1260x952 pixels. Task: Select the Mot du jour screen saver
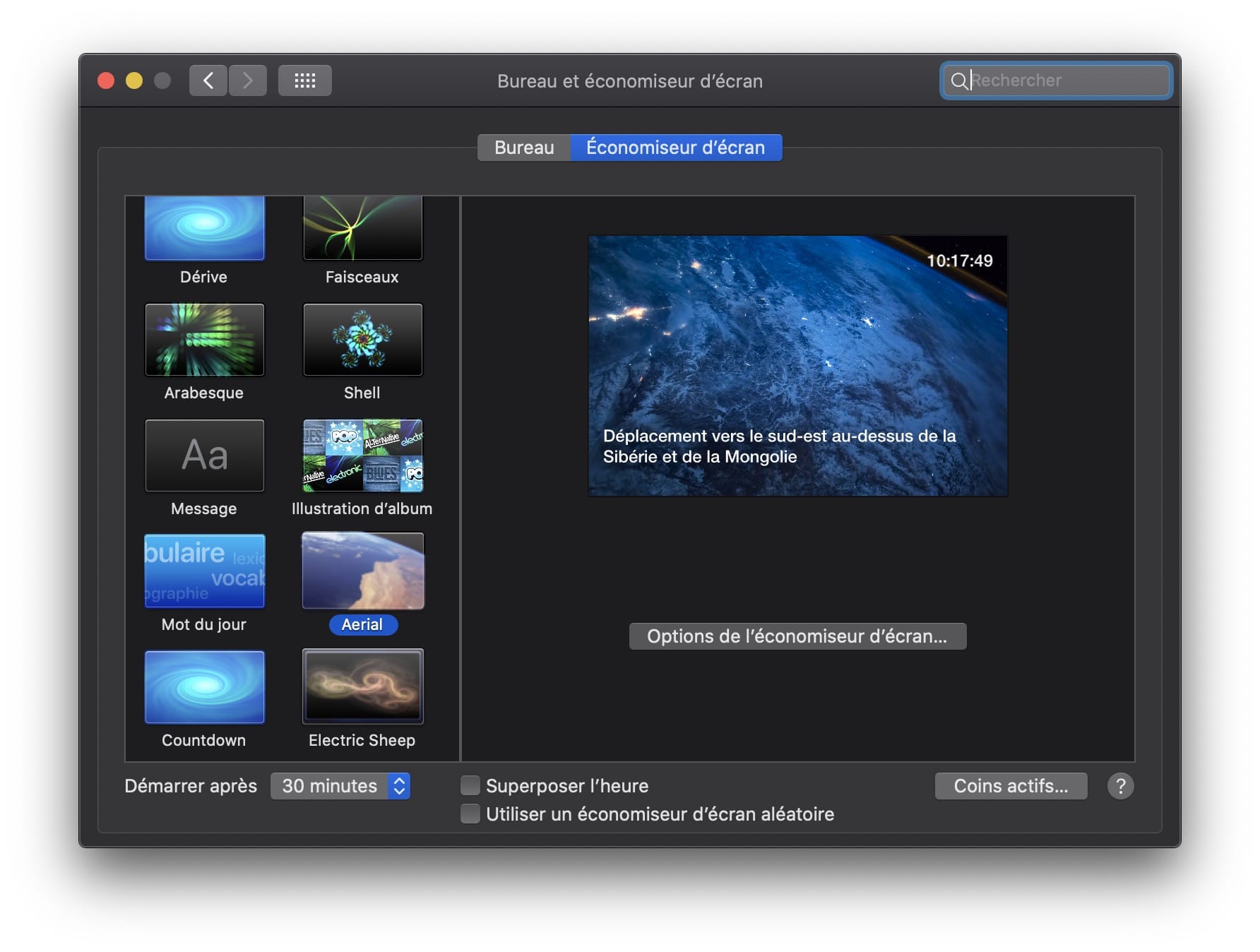pos(204,571)
